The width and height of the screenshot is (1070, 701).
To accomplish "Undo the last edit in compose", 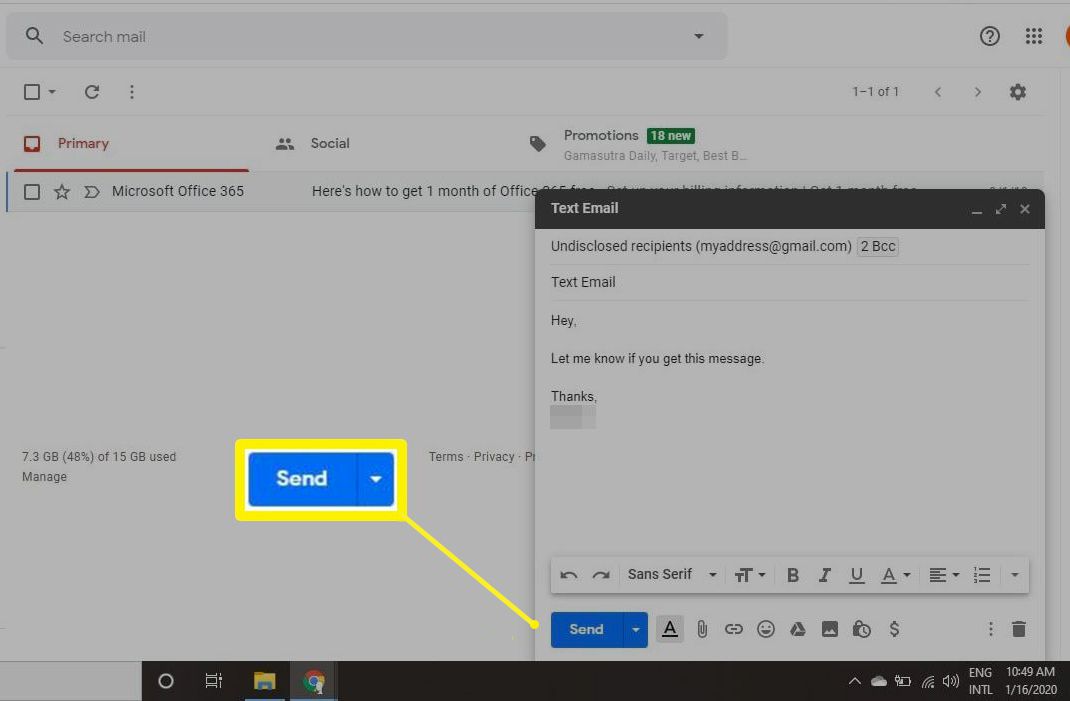I will (568, 575).
